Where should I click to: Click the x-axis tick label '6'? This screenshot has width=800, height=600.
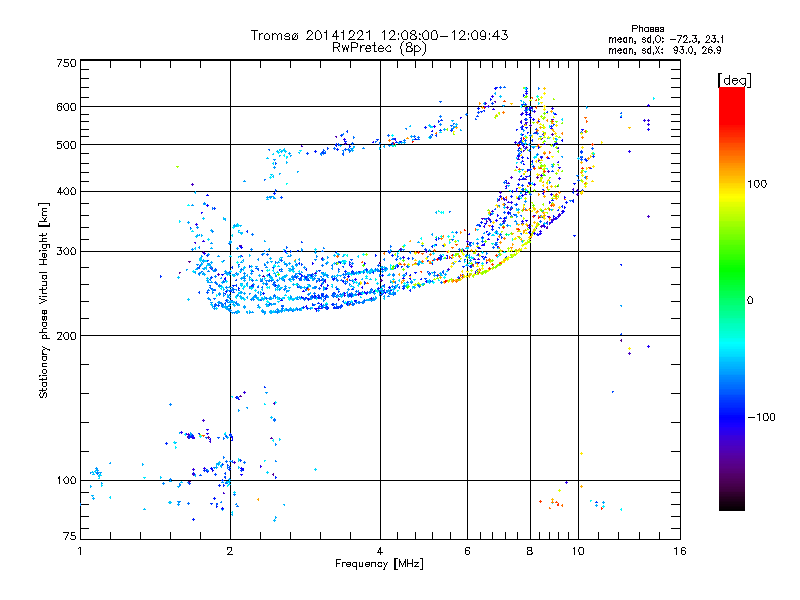pos(467,551)
